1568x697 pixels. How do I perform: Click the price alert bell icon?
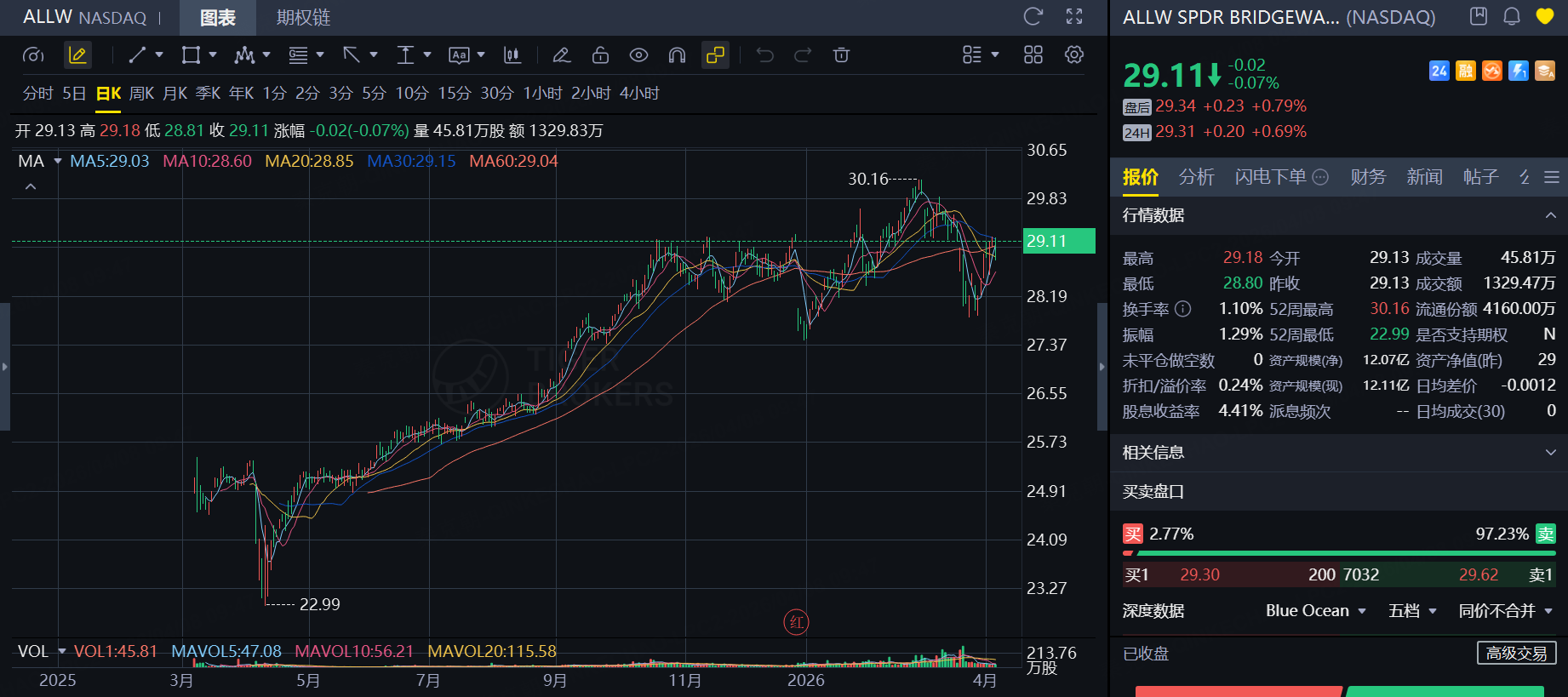(1512, 16)
